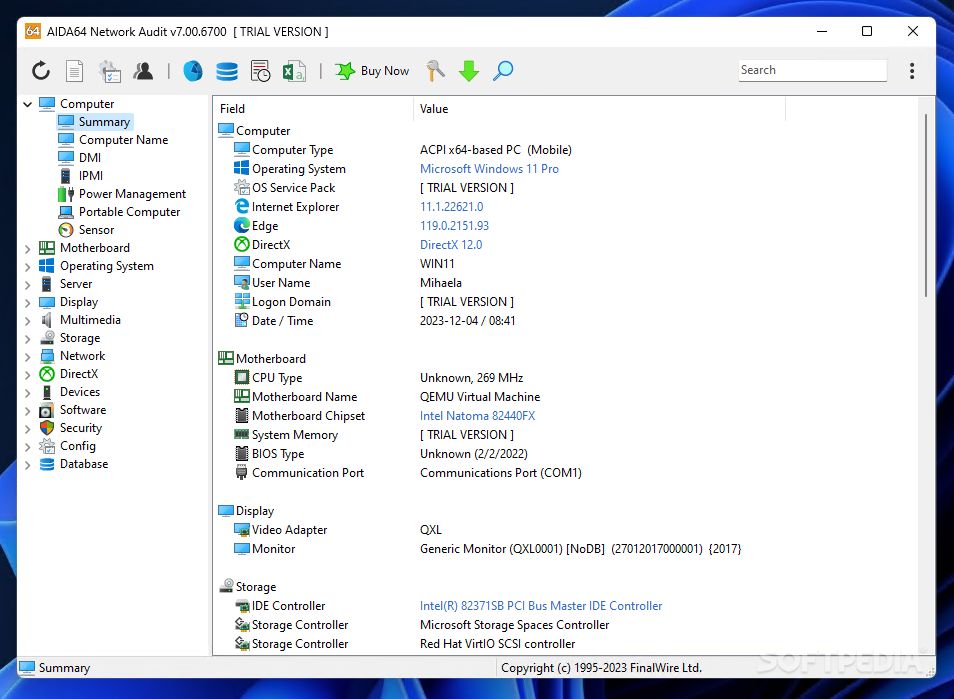The width and height of the screenshot is (954, 699).
Task: Click the keys icon in toolbar
Action: pyautogui.click(x=435, y=71)
